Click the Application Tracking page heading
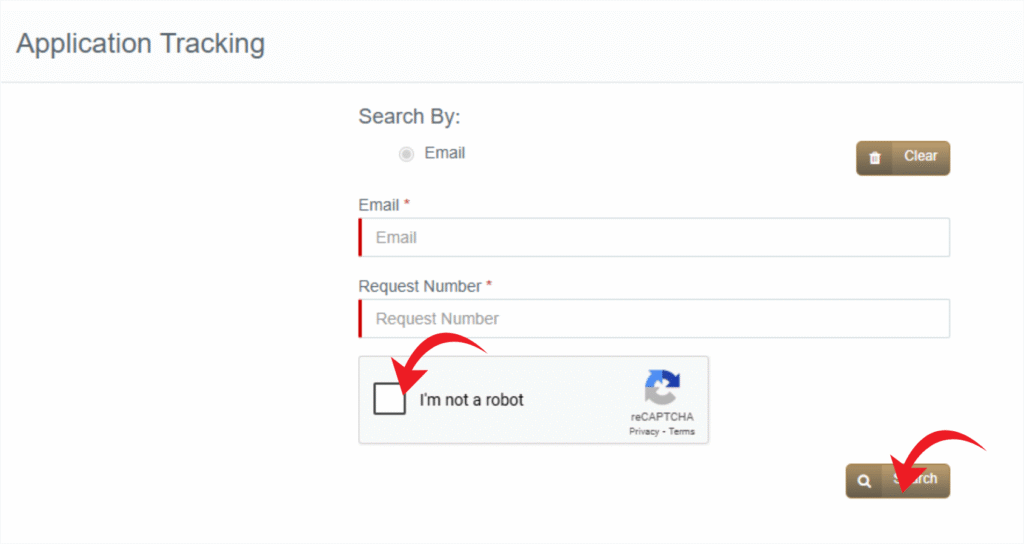Screen dimensions: 1024x544 coord(140,44)
